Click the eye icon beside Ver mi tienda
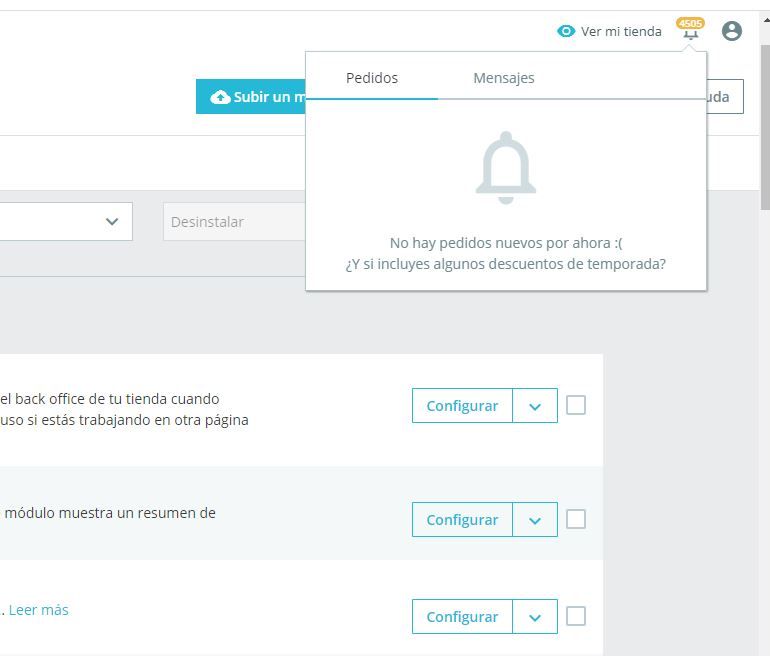Screen dimensions: 770x656 point(566,31)
